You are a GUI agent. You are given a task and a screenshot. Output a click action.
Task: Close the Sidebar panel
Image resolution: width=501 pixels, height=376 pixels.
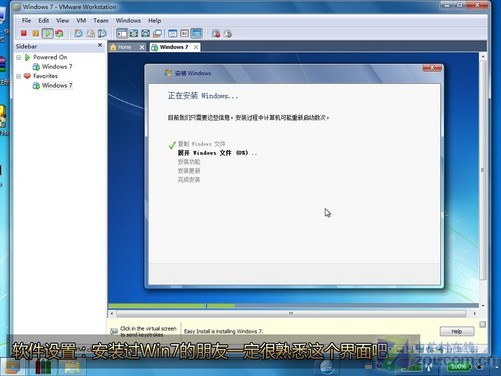tap(100, 45)
